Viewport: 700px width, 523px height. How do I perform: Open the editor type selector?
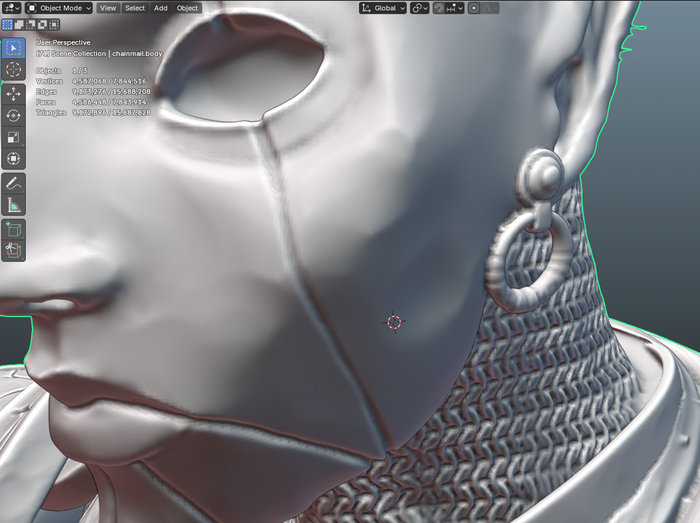11,8
